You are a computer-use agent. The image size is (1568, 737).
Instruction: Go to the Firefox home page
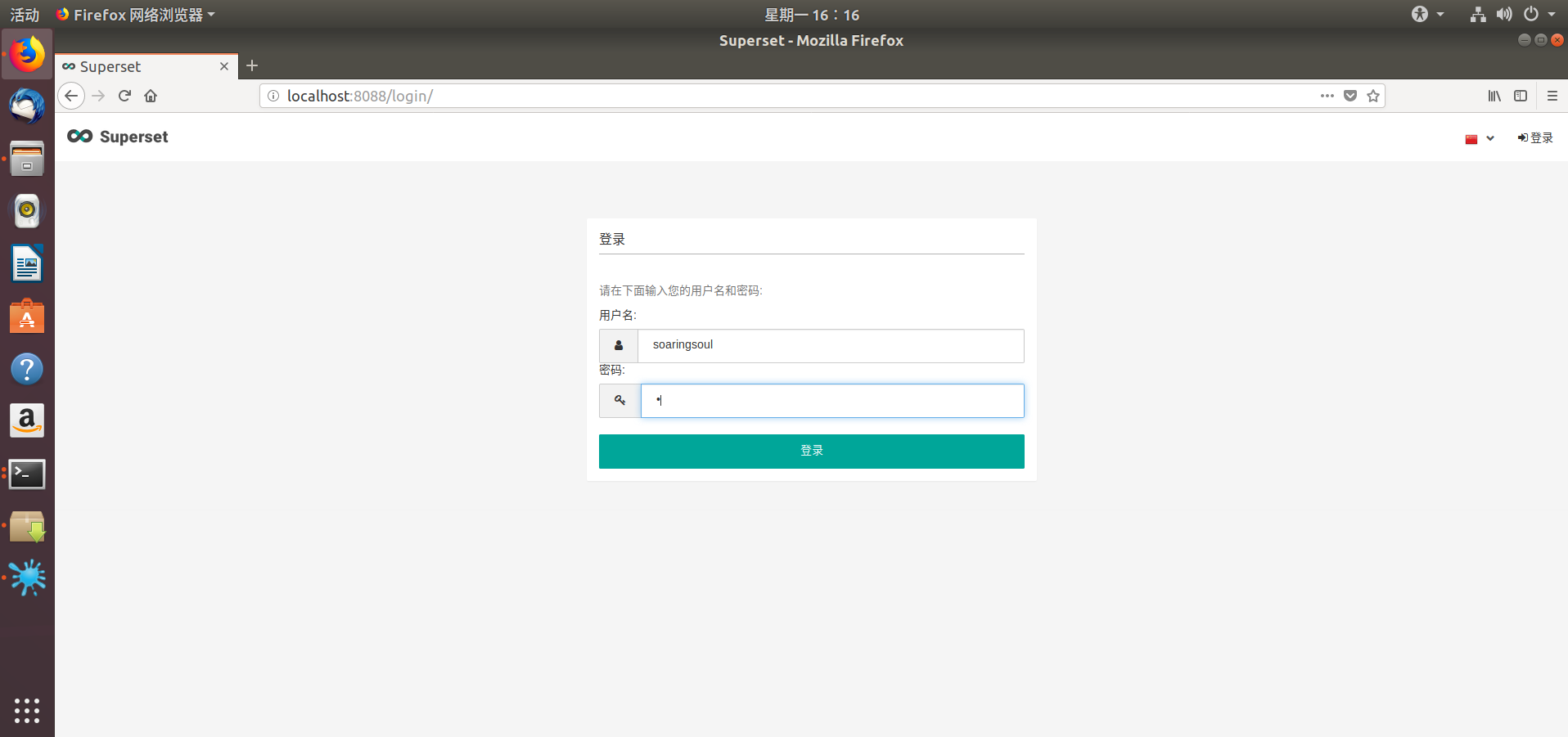pyautogui.click(x=151, y=96)
